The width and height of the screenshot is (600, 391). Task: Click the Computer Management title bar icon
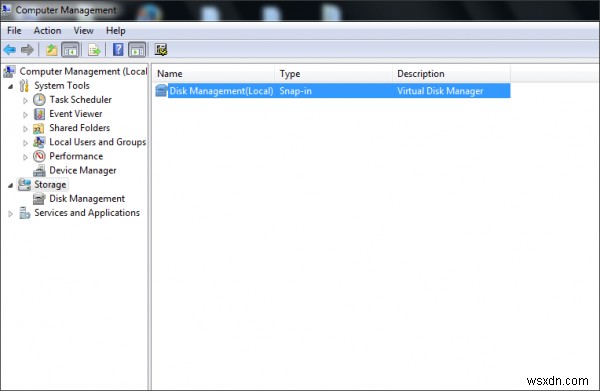coord(6,10)
